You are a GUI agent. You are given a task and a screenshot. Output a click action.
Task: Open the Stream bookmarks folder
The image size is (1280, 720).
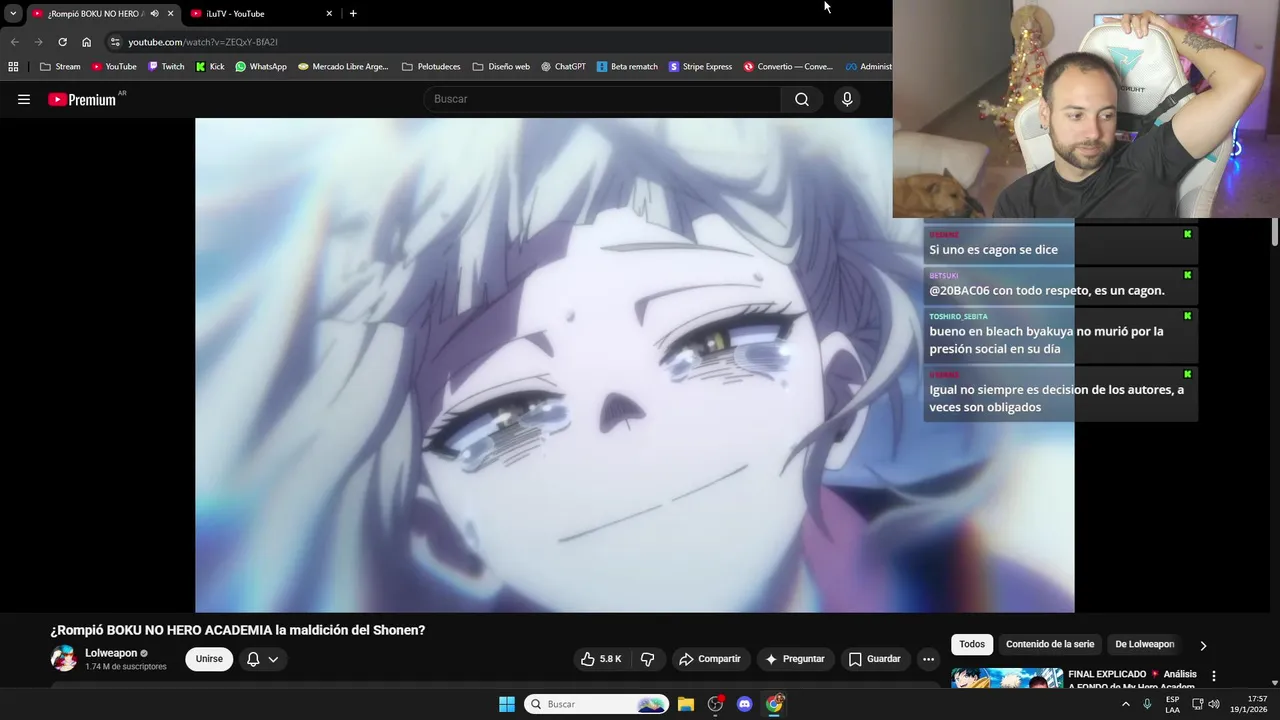pyautogui.click(x=60, y=67)
